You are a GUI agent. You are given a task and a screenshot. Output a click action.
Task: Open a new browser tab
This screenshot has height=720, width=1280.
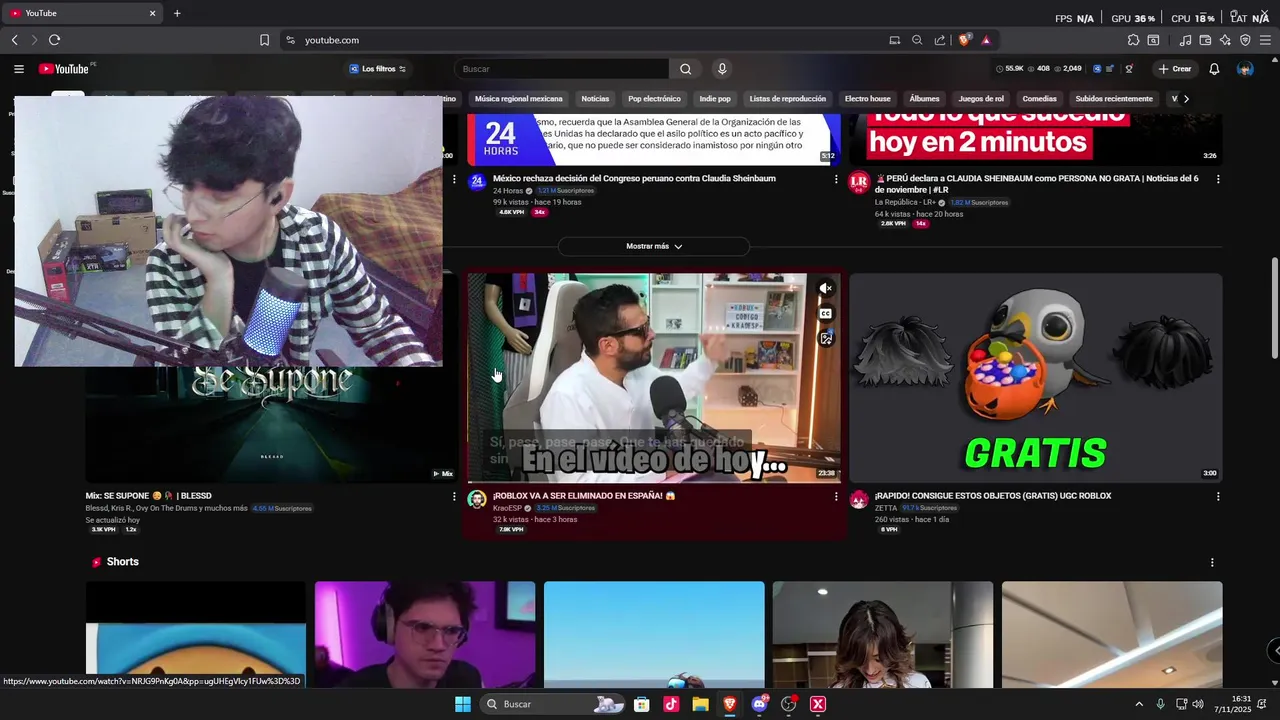177,13
